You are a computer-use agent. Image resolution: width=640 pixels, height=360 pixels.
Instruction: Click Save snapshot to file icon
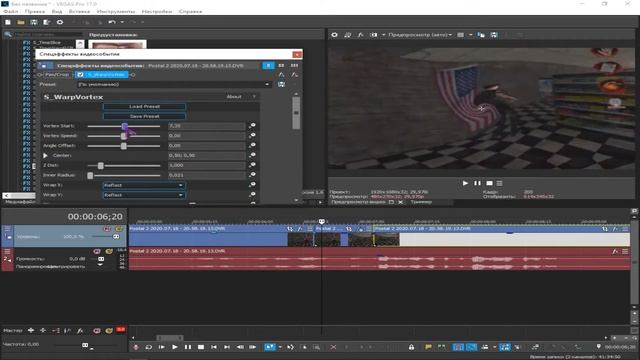coord(494,35)
